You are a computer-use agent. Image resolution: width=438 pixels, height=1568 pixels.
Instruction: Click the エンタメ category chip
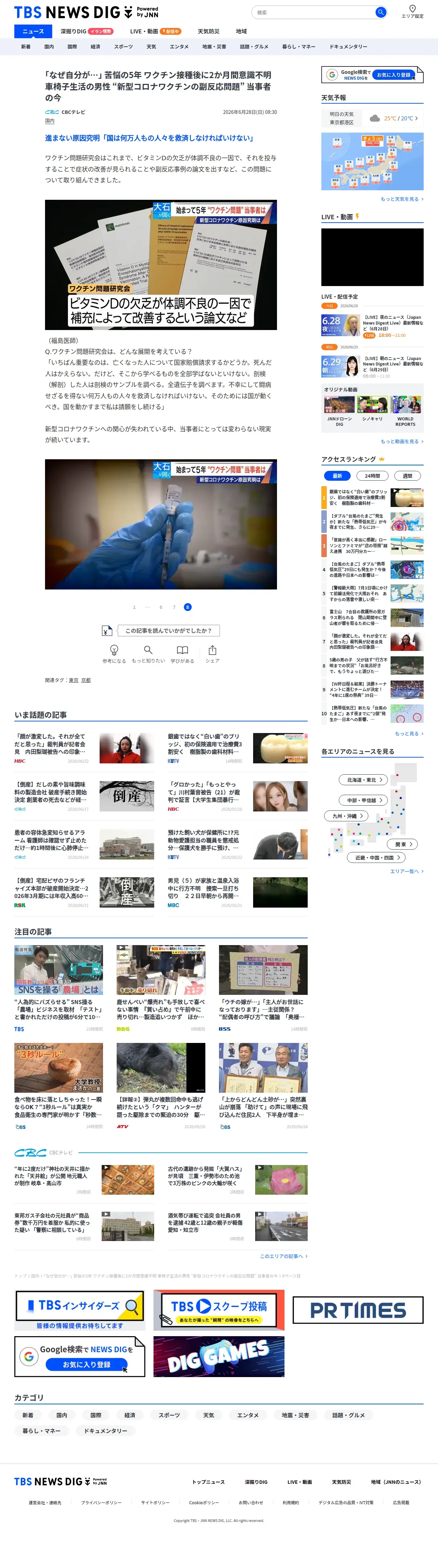[x=248, y=1415]
